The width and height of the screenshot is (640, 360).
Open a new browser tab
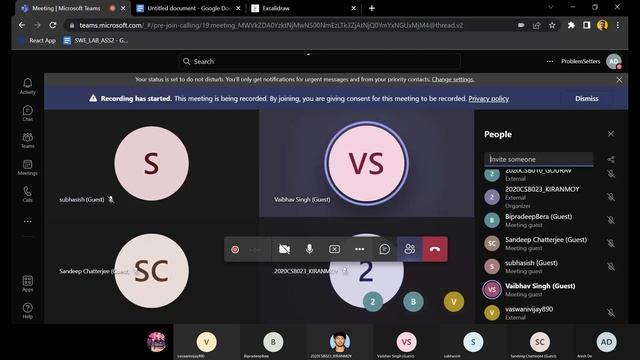(371, 8)
